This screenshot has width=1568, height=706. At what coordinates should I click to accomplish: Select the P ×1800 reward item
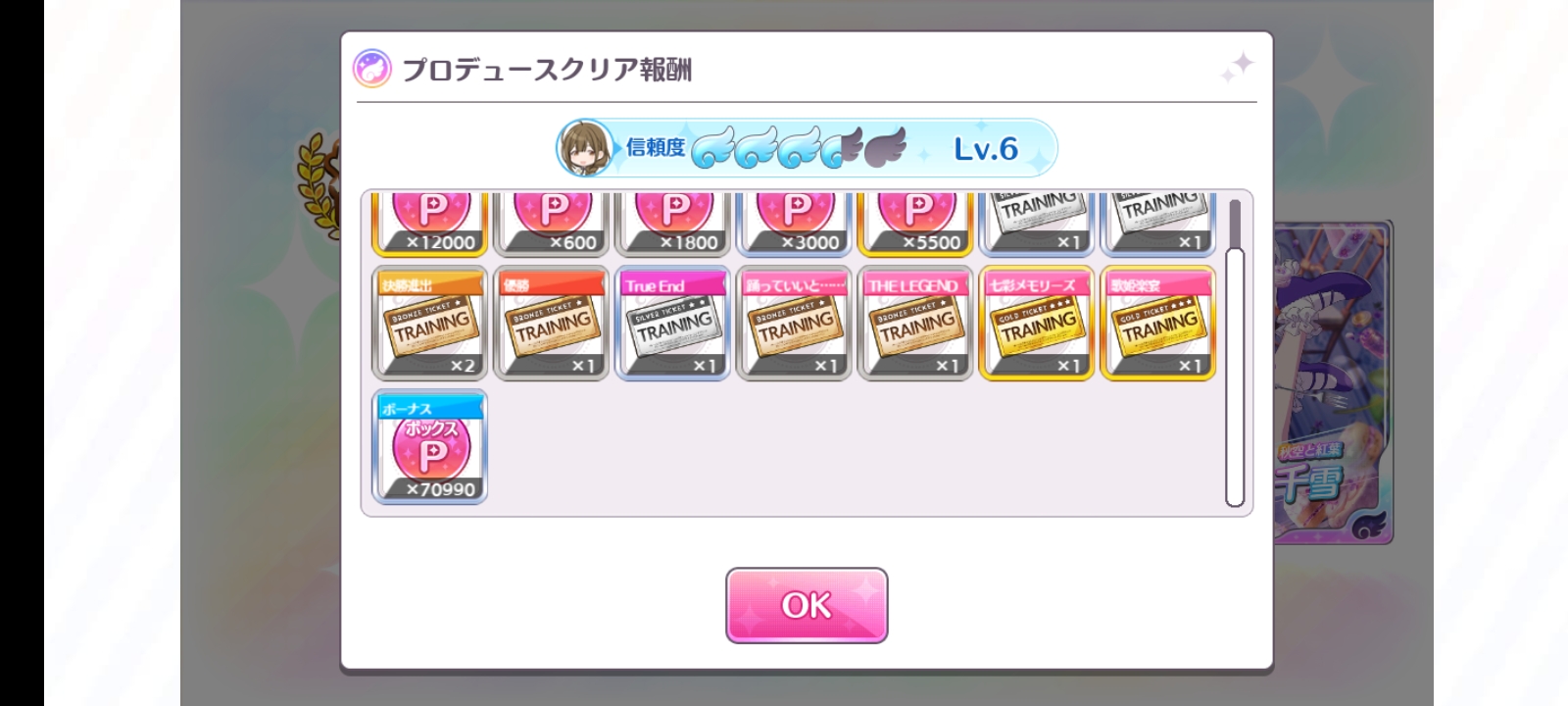[x=672, y=225]
